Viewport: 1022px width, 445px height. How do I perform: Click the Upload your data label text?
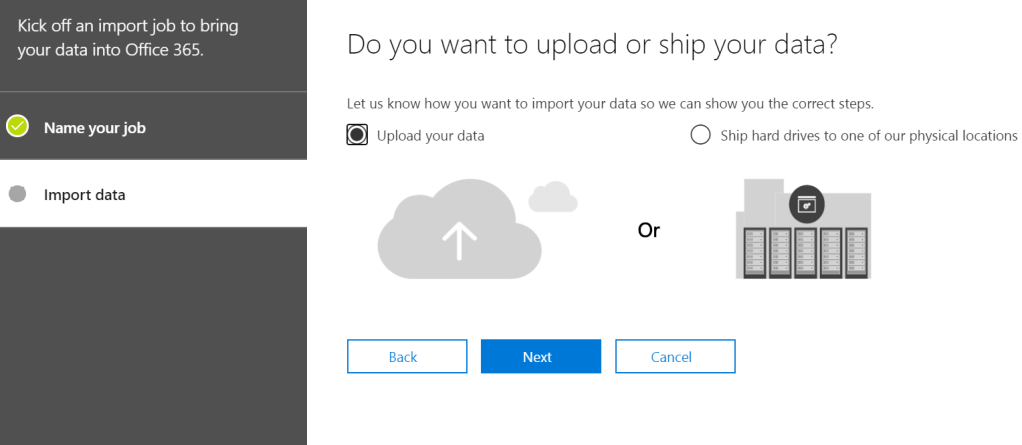[430, 135]
